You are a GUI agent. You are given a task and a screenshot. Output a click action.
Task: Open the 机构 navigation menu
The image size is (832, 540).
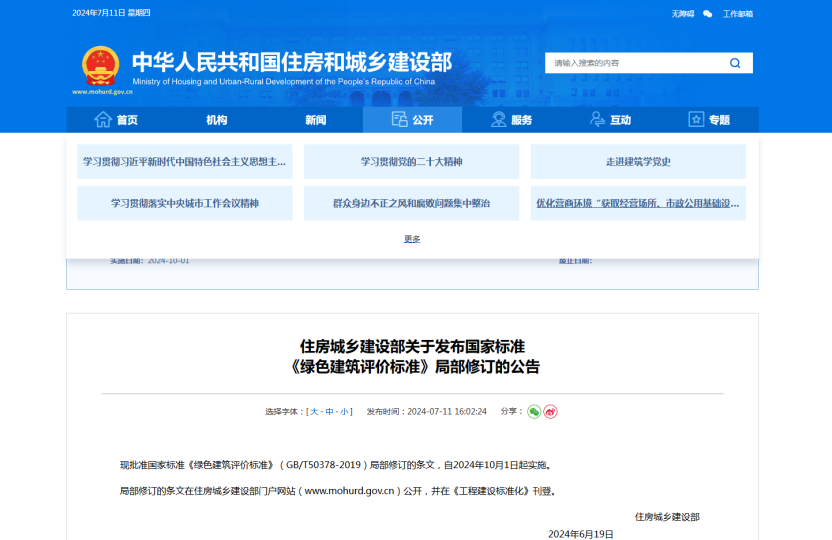tap(216, 120)
